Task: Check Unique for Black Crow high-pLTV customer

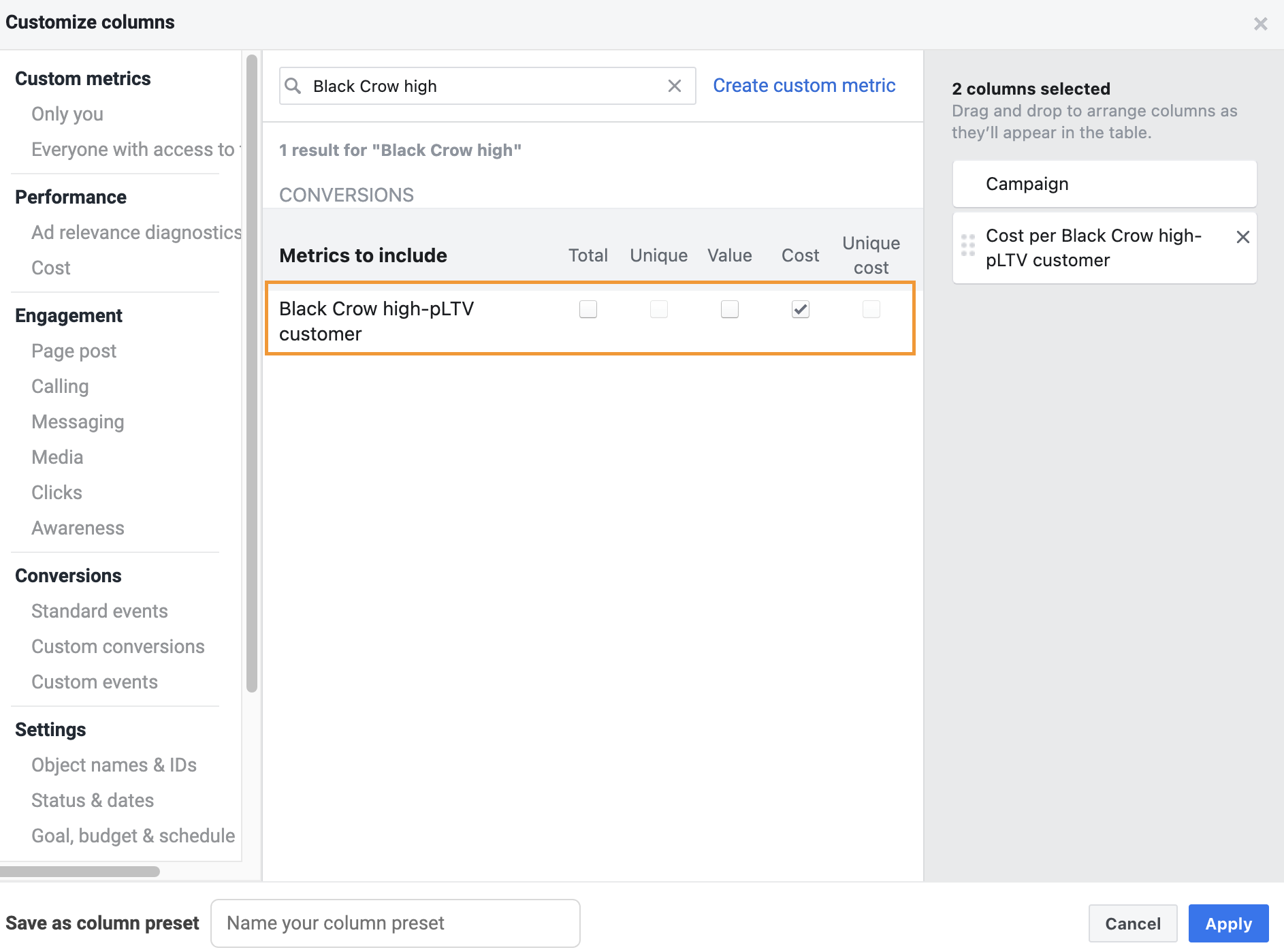Action: pos(659,309)
